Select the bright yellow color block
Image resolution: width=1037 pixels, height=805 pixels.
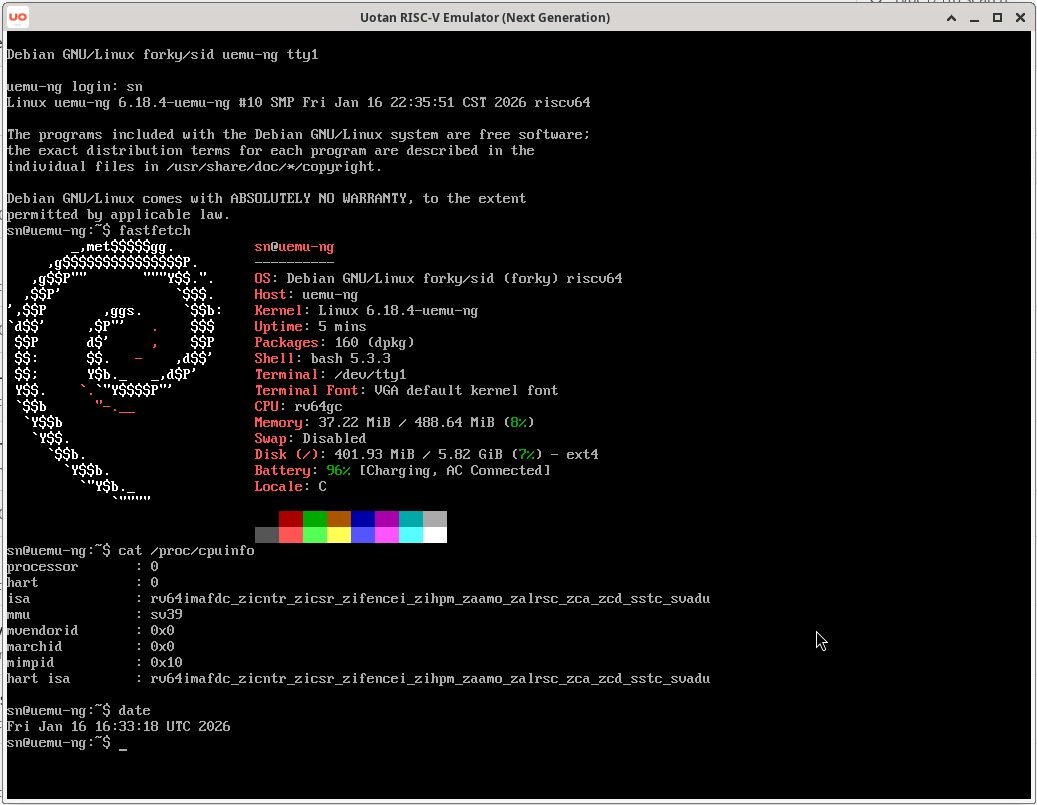click(339, 535)
